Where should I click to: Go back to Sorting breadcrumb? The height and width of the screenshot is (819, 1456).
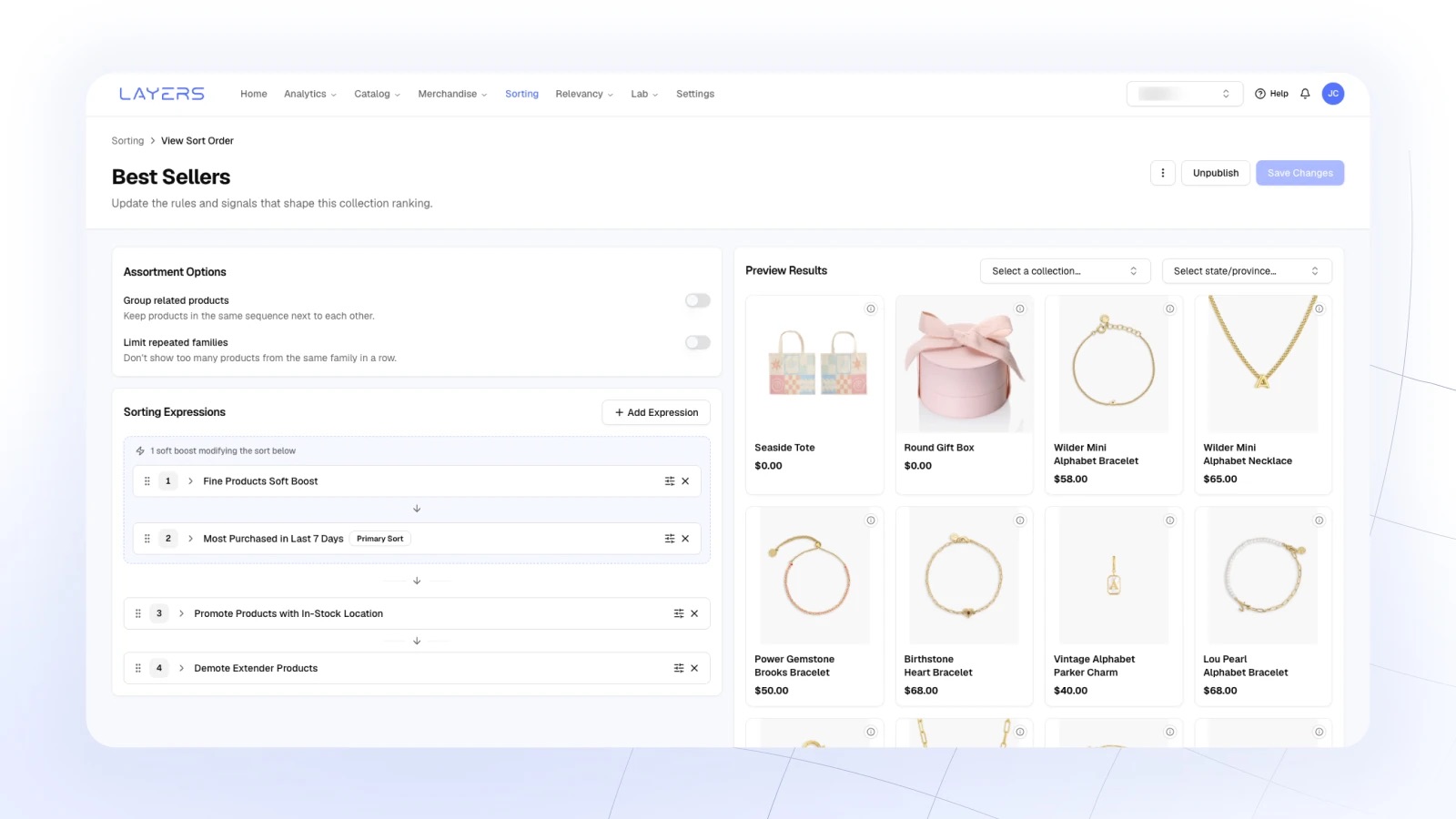click(127, 141)
